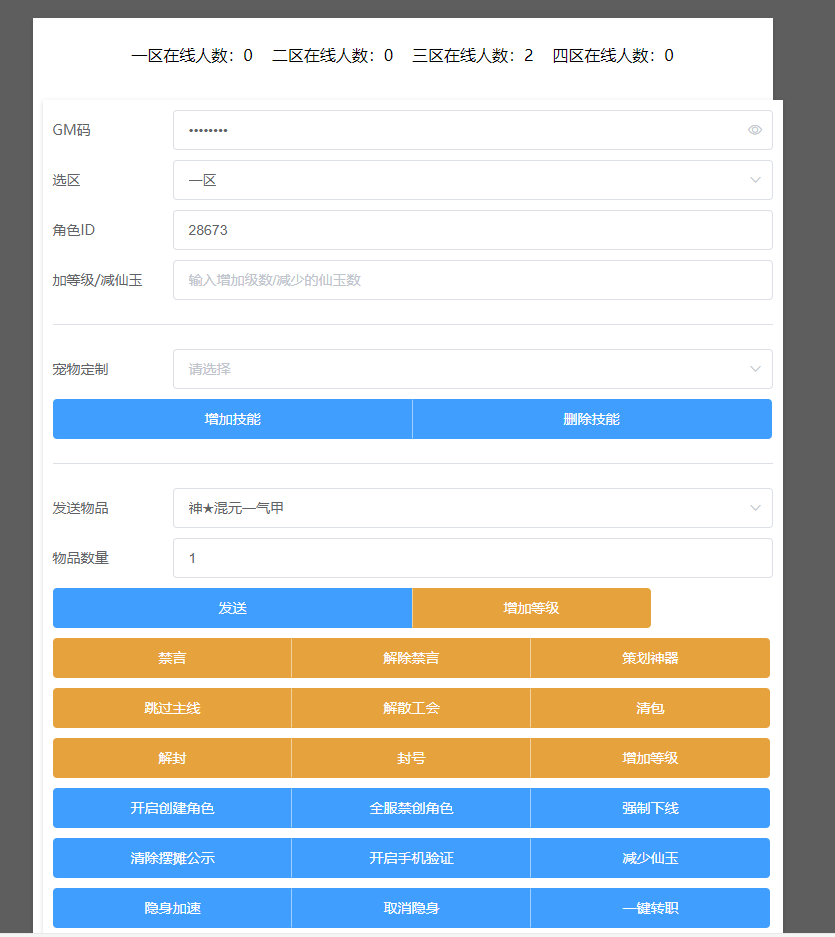The width and height of the screenshot is (835, 937).
Task: Click the 加等级/减仙玉 input box
Action: 472,280
